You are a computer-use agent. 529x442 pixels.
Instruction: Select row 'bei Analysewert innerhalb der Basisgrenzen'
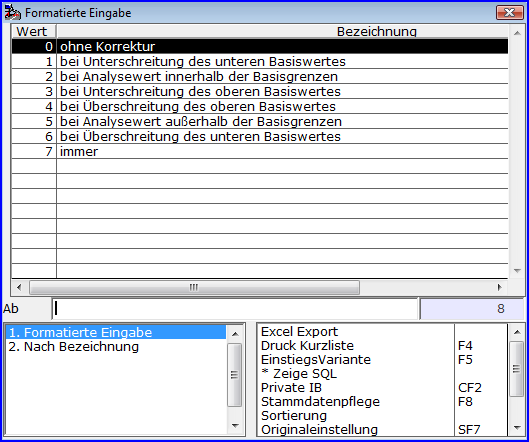(x=260, y=77)
